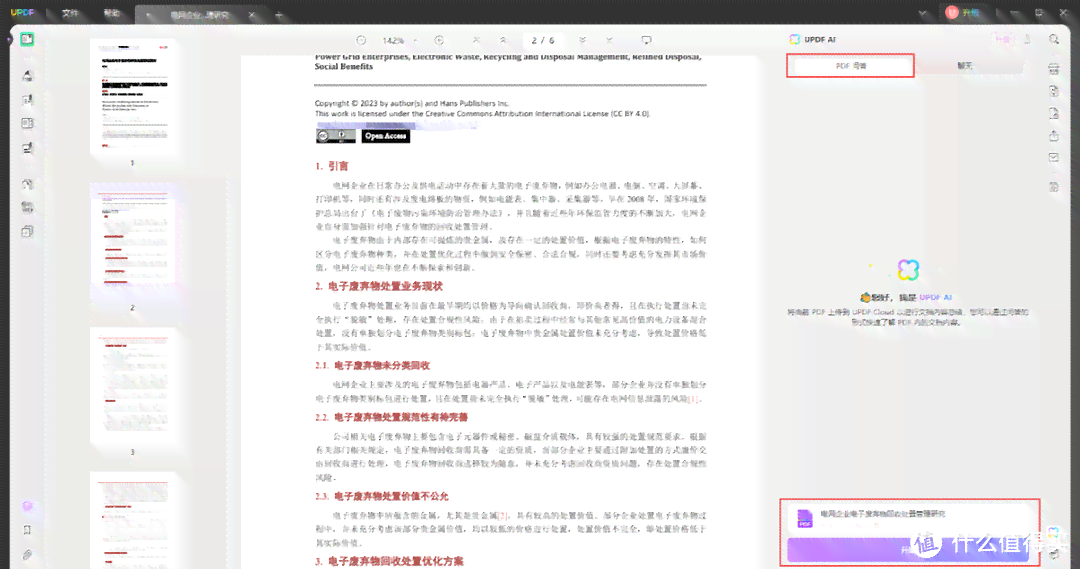Open the Prepare Form tool icon in left sidebar
The image size is (1080, 569).
coord(27,184)
